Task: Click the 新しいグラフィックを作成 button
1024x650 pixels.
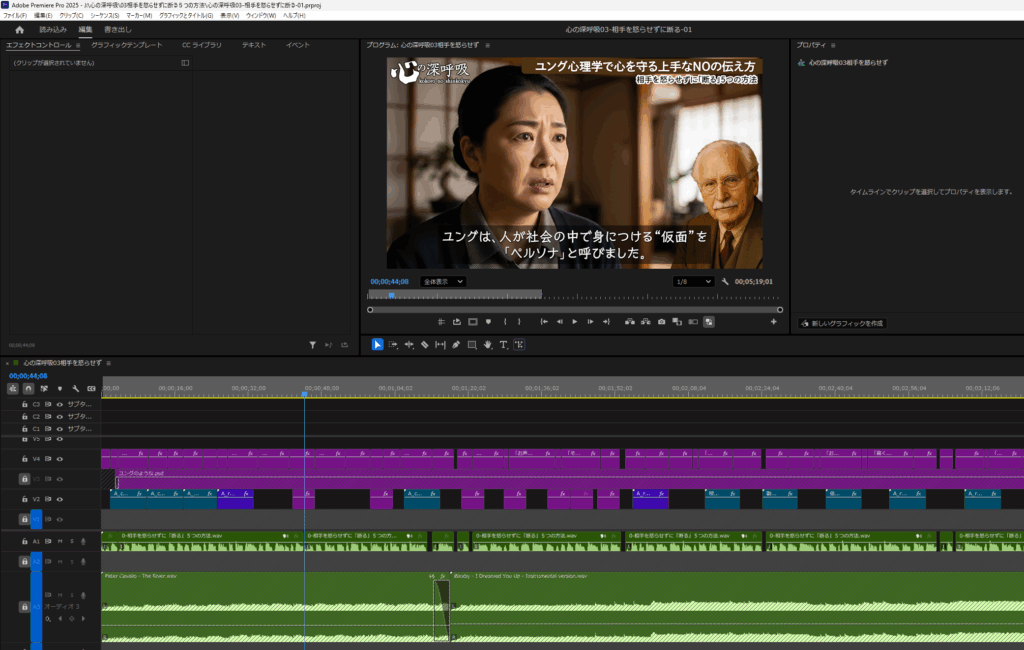Action: 841,323
